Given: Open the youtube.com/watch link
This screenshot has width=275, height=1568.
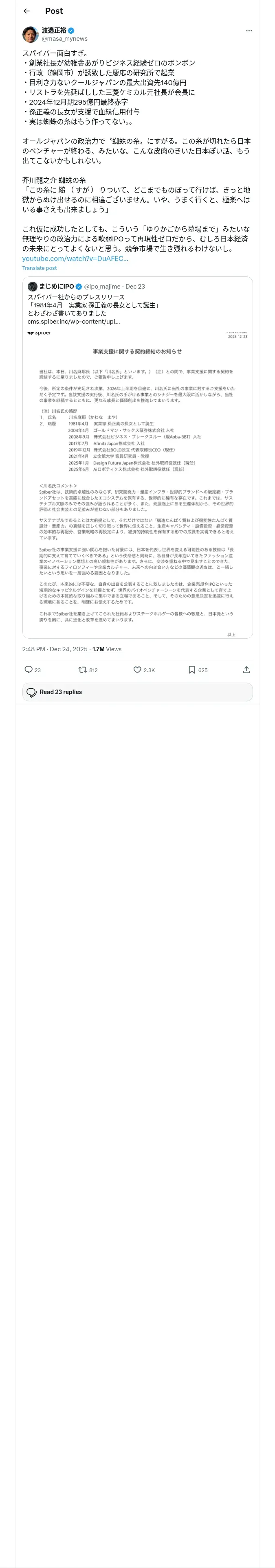Looking at the screenshot, I should point(75,259).
